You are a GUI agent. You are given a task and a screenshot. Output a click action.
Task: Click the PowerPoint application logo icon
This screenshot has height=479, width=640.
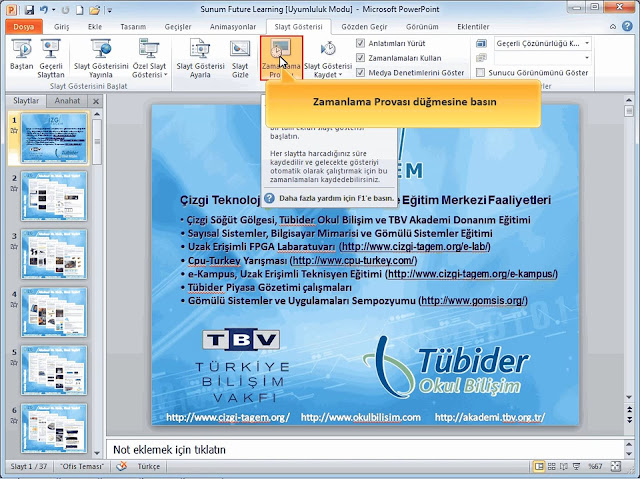pyautogui.click(x=11, y=9)
